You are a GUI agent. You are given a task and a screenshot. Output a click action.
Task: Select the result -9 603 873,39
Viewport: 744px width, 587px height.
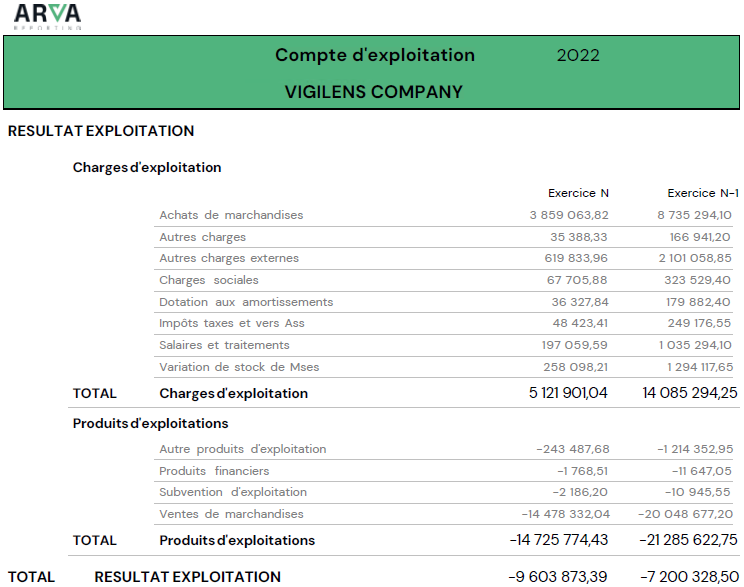tap(558, 577)
